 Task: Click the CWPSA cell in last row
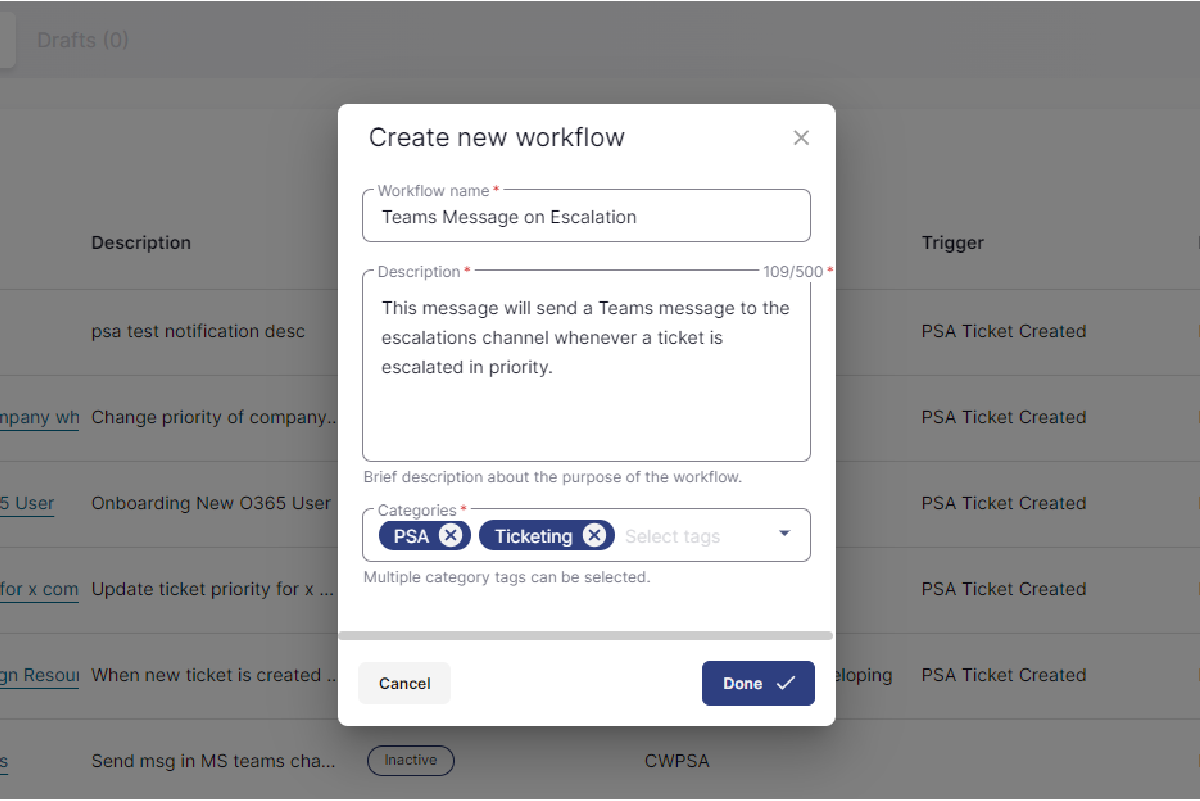(677, 761)
